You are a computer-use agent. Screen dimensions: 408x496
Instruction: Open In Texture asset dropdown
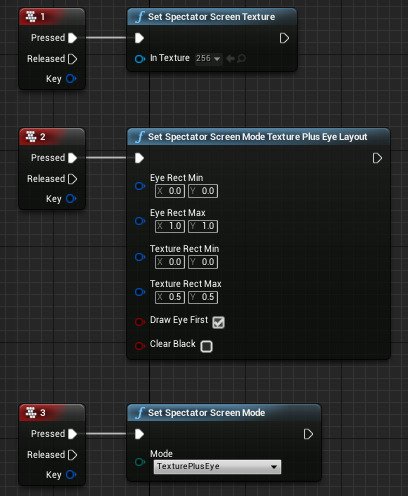[x=208, y=59]
